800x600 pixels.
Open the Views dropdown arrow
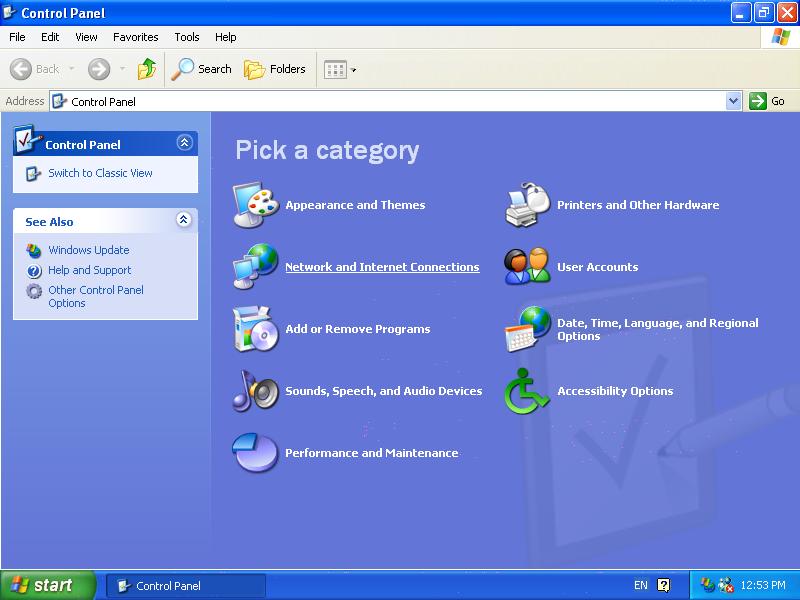click(353, 70)
